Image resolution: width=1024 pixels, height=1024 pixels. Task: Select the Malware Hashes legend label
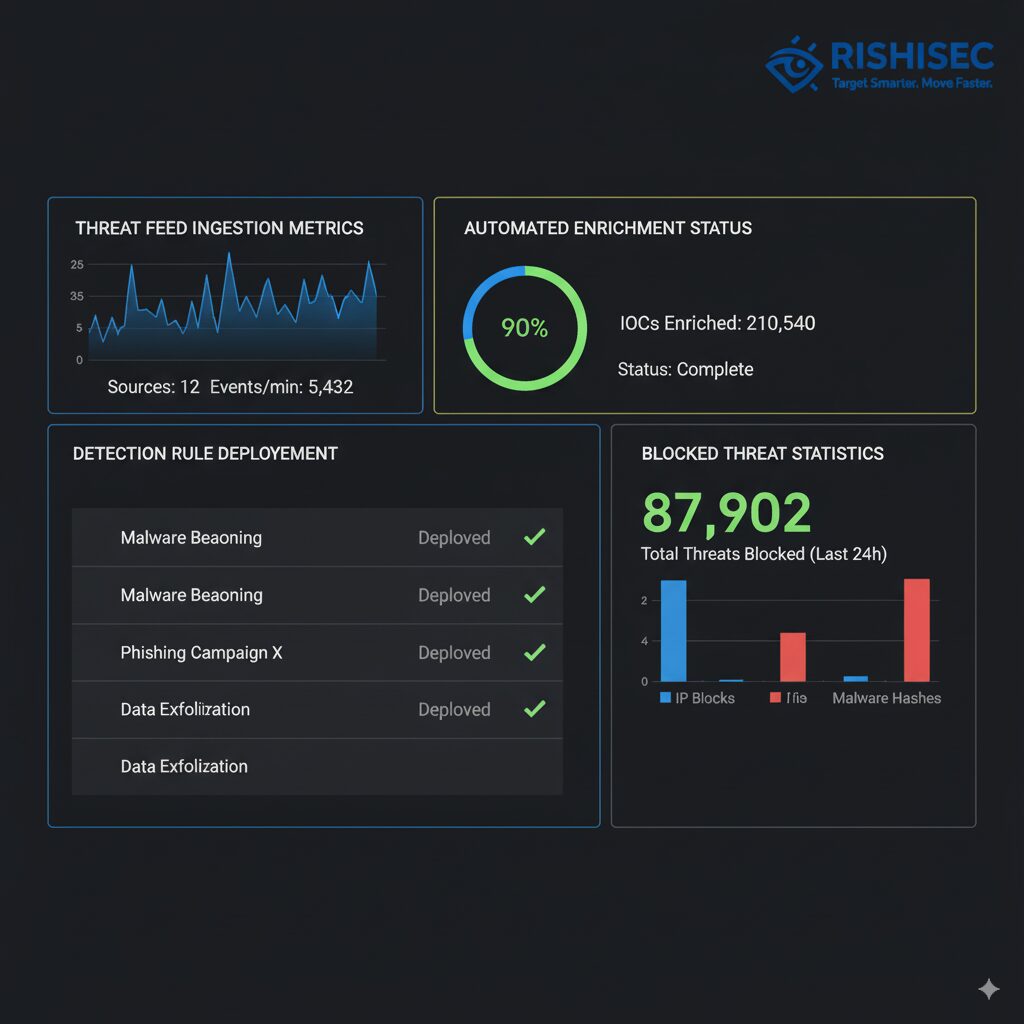tap(886, 698)
